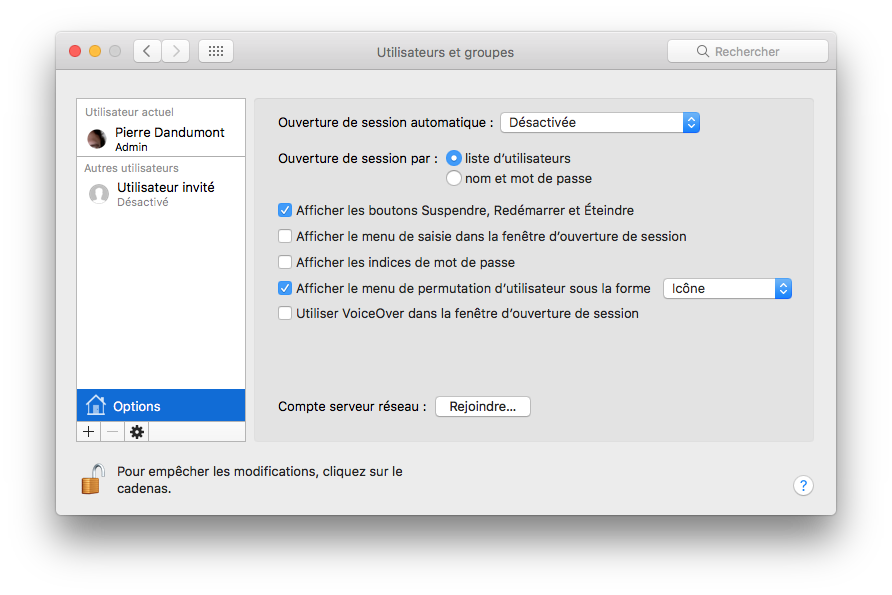
Task: Select Utilisateur invité in user list
Action: coord(161,194)
